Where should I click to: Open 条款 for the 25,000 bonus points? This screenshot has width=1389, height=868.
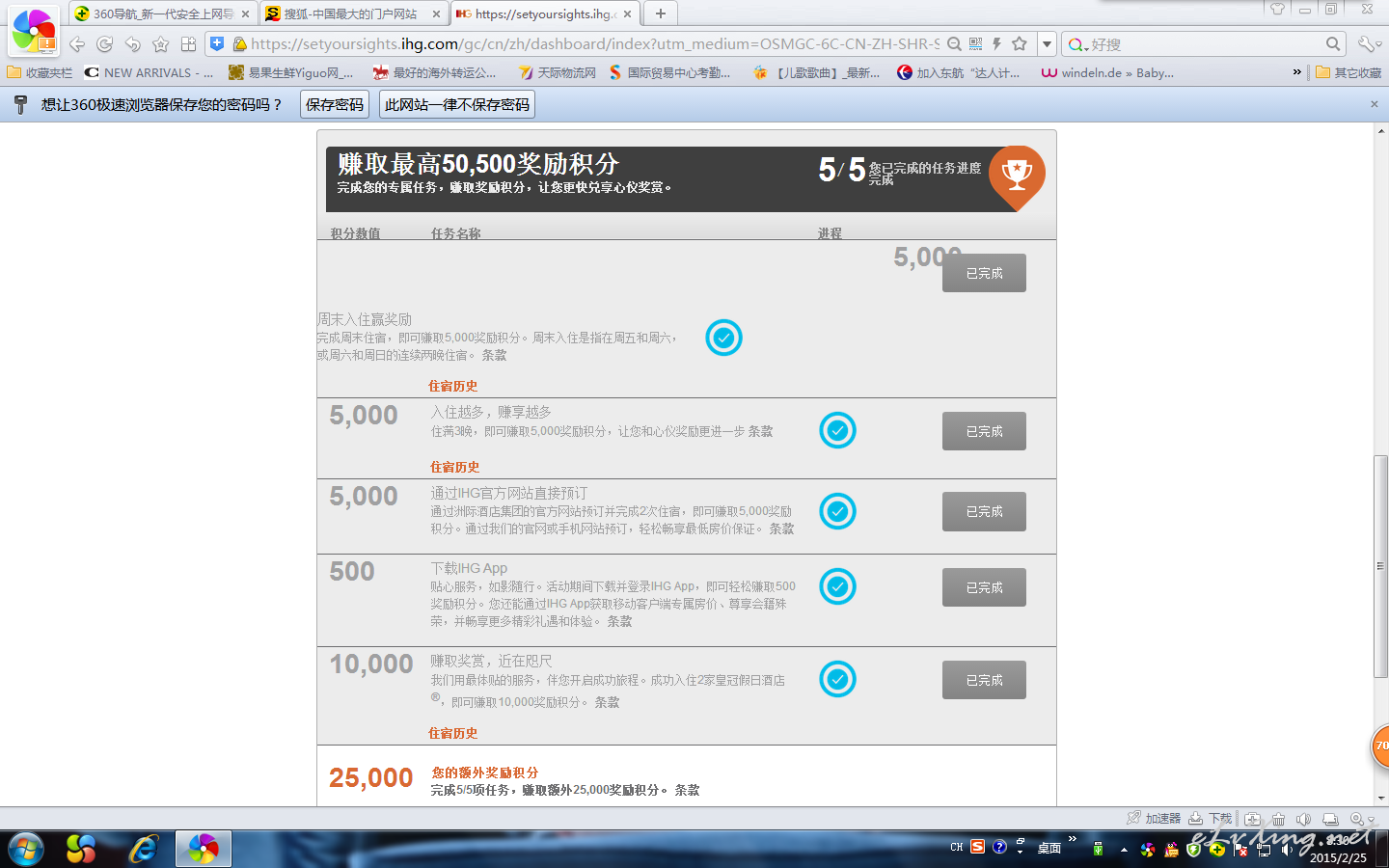687,790
